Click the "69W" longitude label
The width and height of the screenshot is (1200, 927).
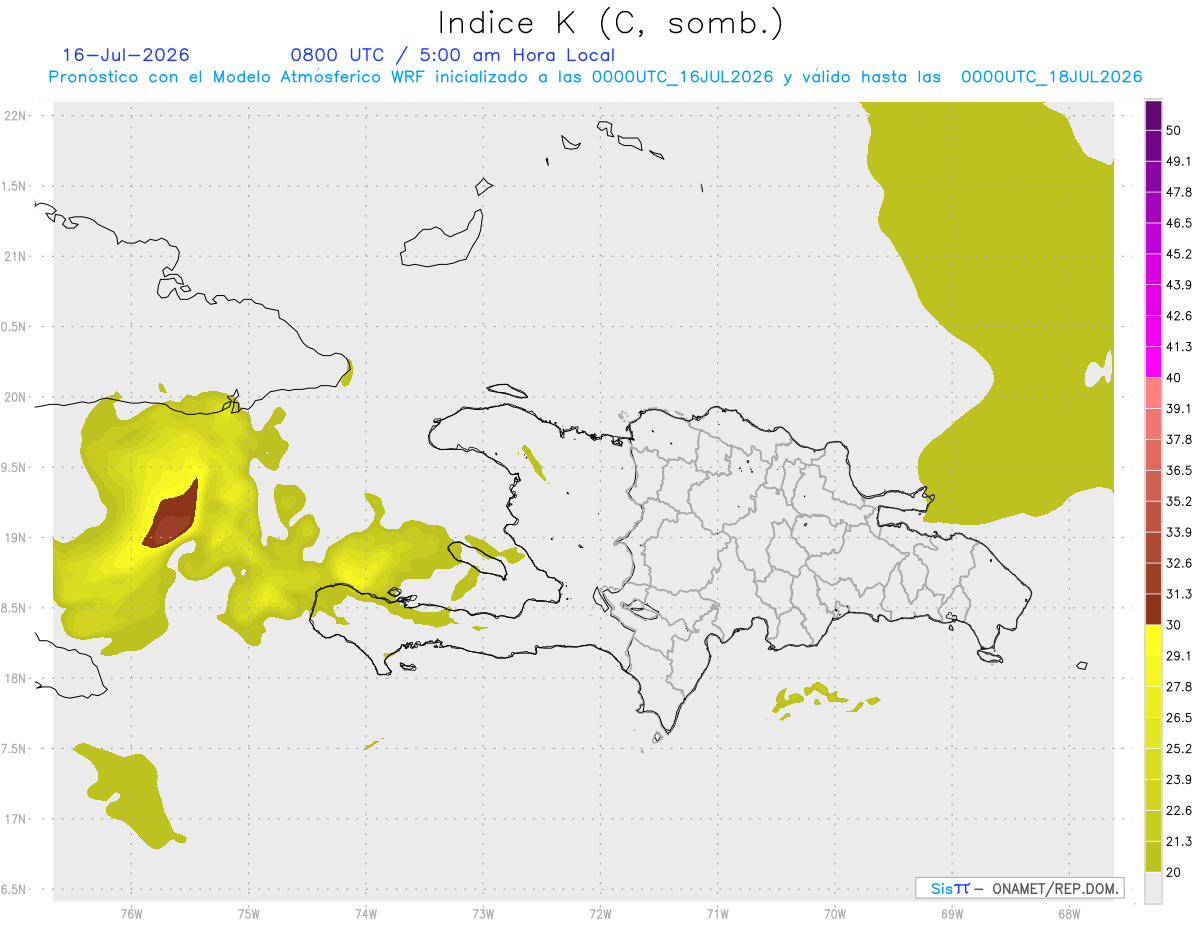pos(952,914)
